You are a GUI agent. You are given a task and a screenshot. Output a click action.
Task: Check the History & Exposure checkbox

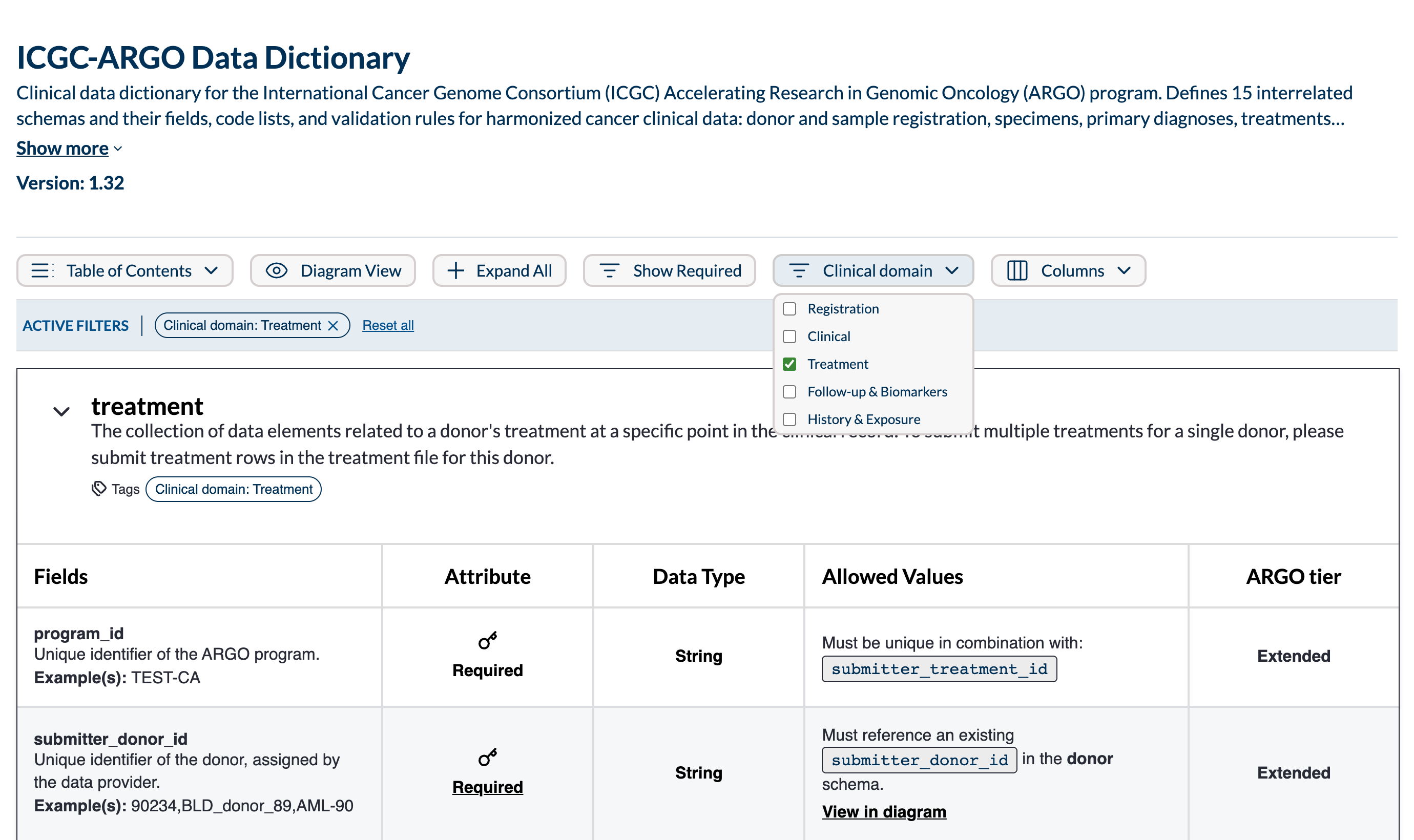coord(789,419)
